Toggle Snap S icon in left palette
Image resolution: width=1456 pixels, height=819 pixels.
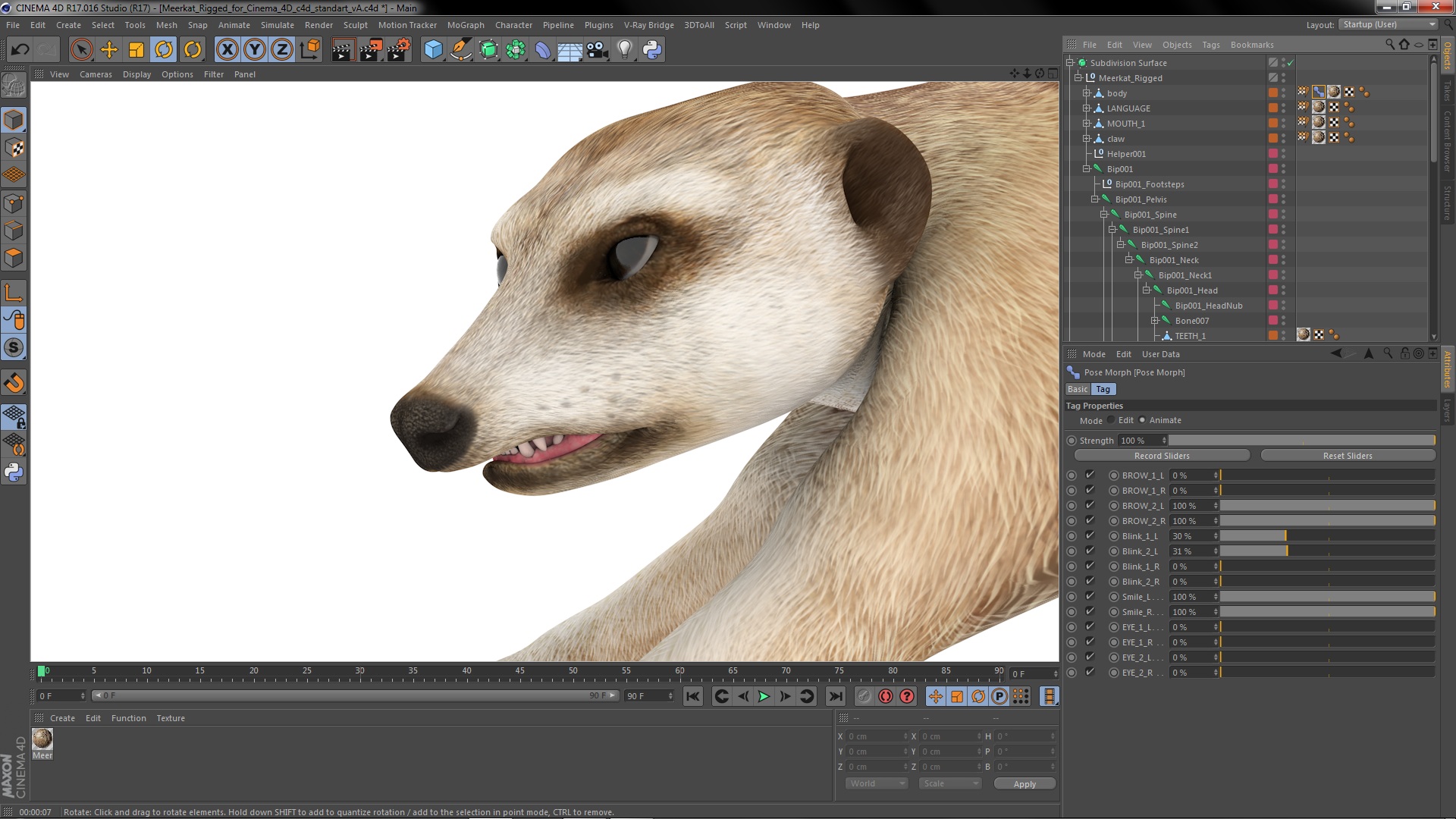pyautogui.click(x=14, y=347)
